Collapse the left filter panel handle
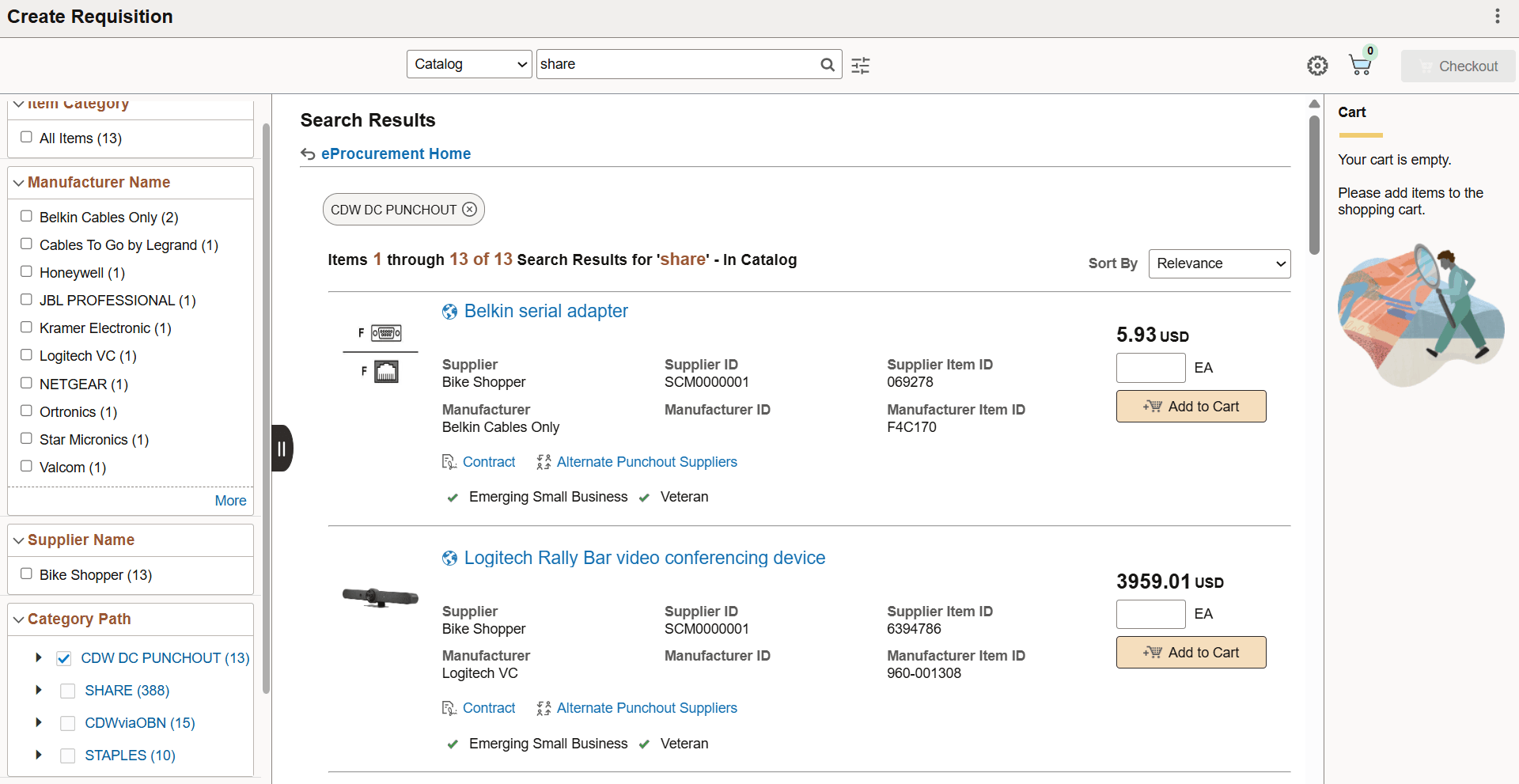 (x=282, y=449)
